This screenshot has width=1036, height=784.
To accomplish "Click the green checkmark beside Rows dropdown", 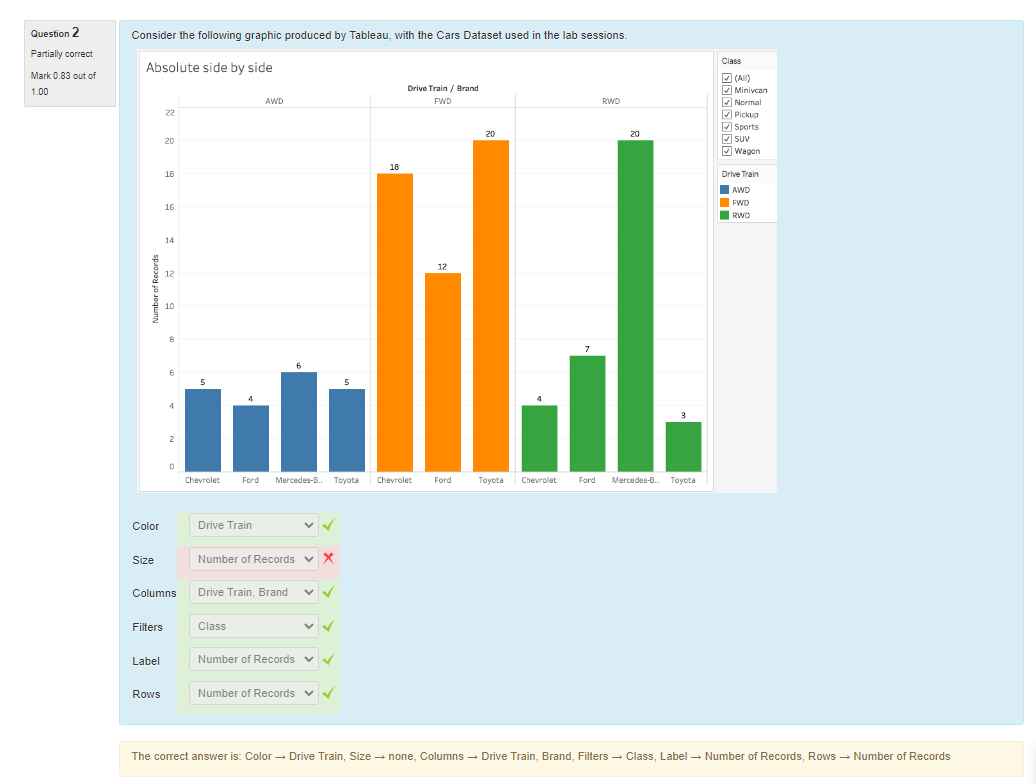I will 328,693.
